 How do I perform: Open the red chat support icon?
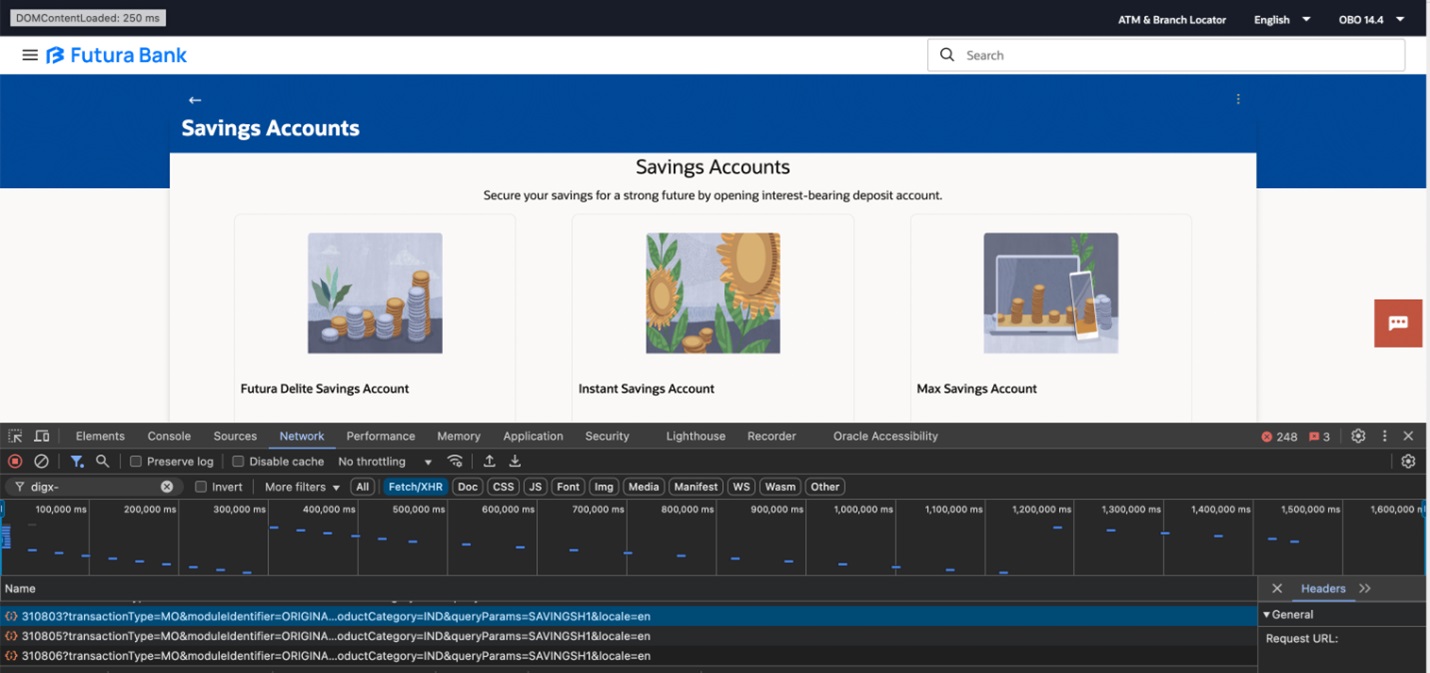(1398, 323)
